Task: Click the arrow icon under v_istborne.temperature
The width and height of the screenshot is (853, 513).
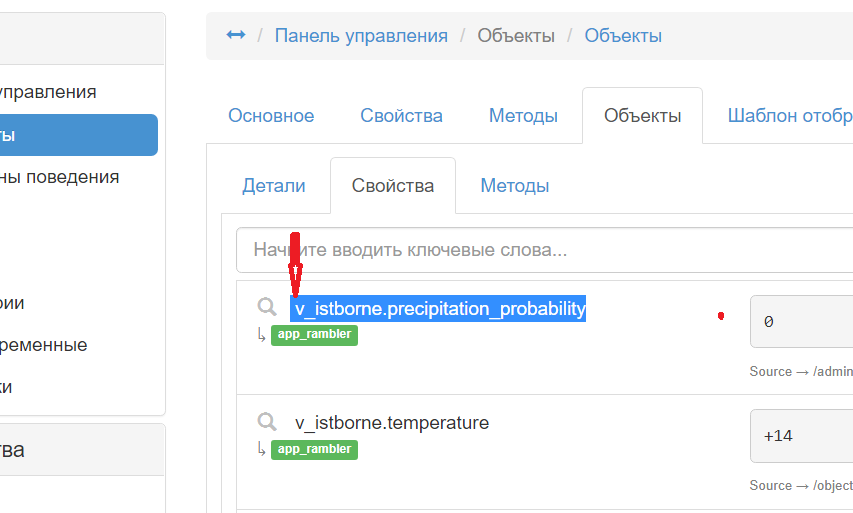Action: coord(261,449)
